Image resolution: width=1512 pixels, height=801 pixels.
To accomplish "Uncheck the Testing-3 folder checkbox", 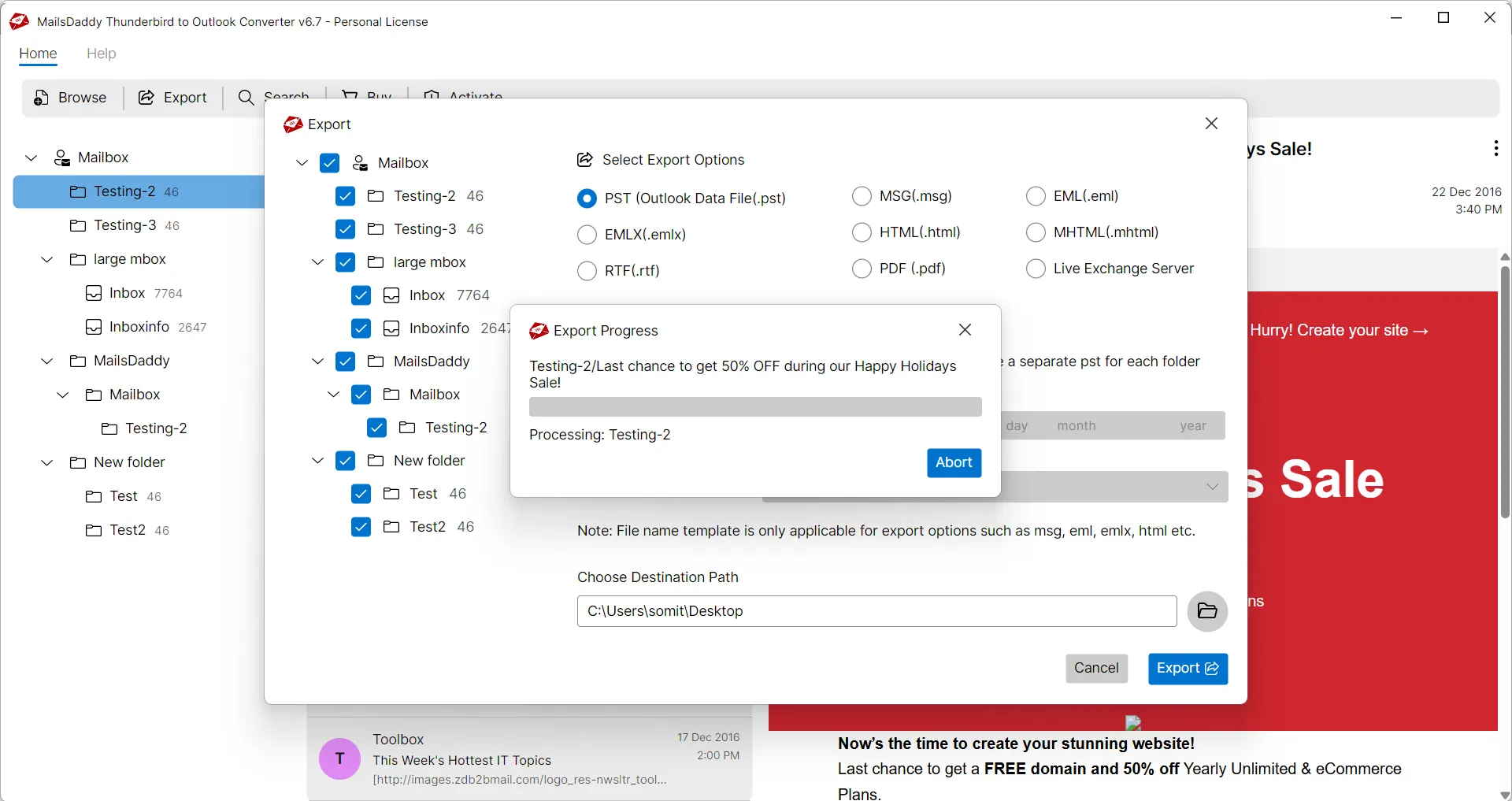I will click(346, 229).
